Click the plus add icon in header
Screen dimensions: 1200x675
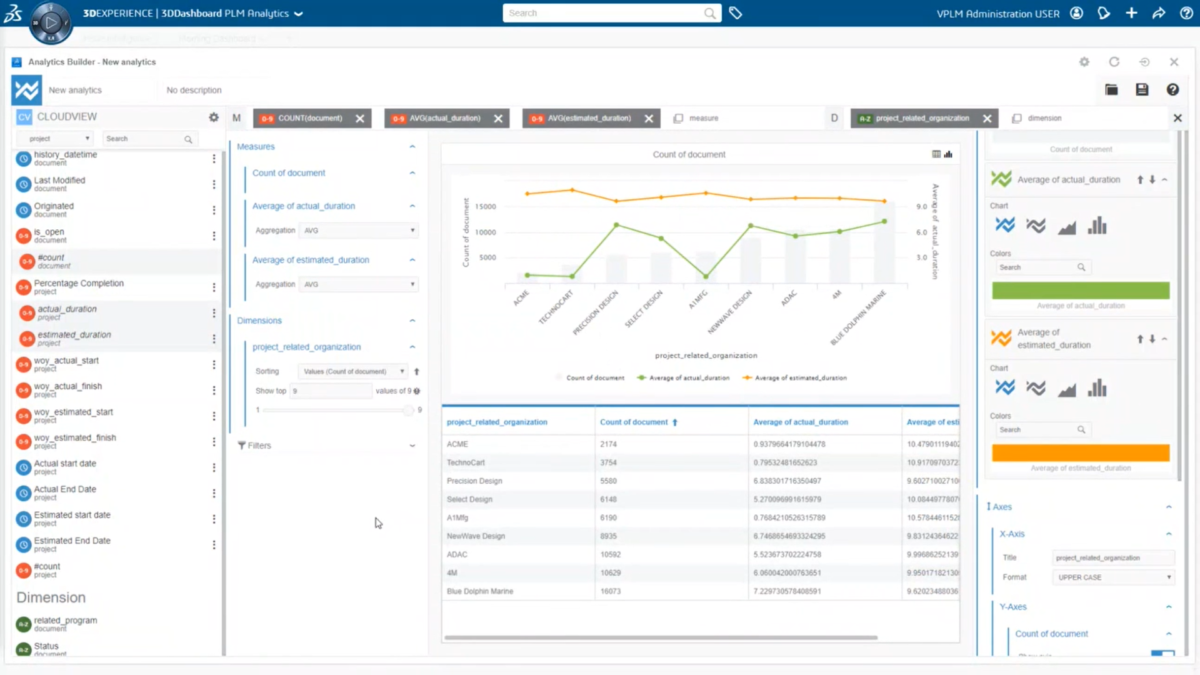1131,14
